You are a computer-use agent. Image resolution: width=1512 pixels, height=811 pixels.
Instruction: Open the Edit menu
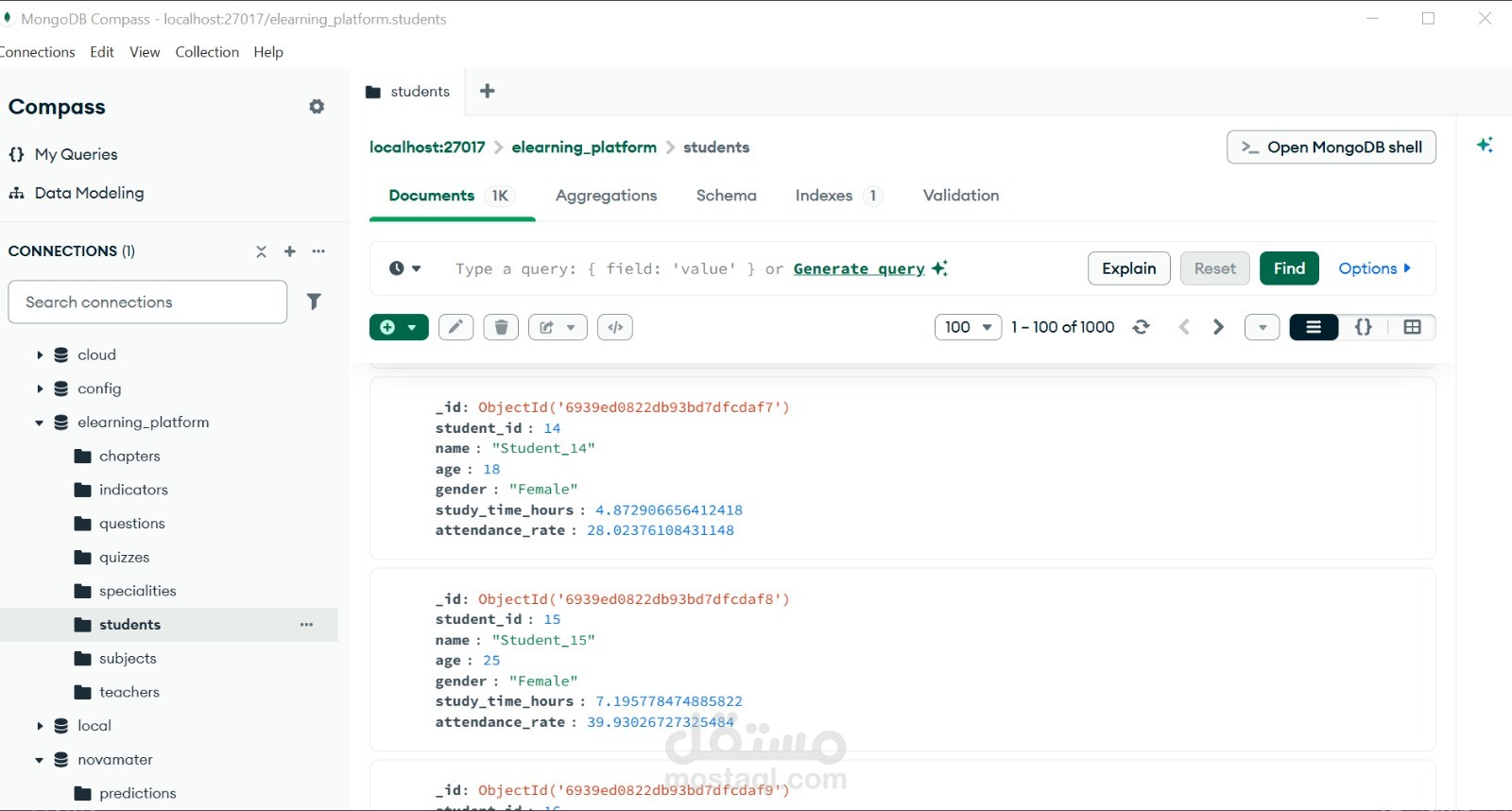(102, 52)
